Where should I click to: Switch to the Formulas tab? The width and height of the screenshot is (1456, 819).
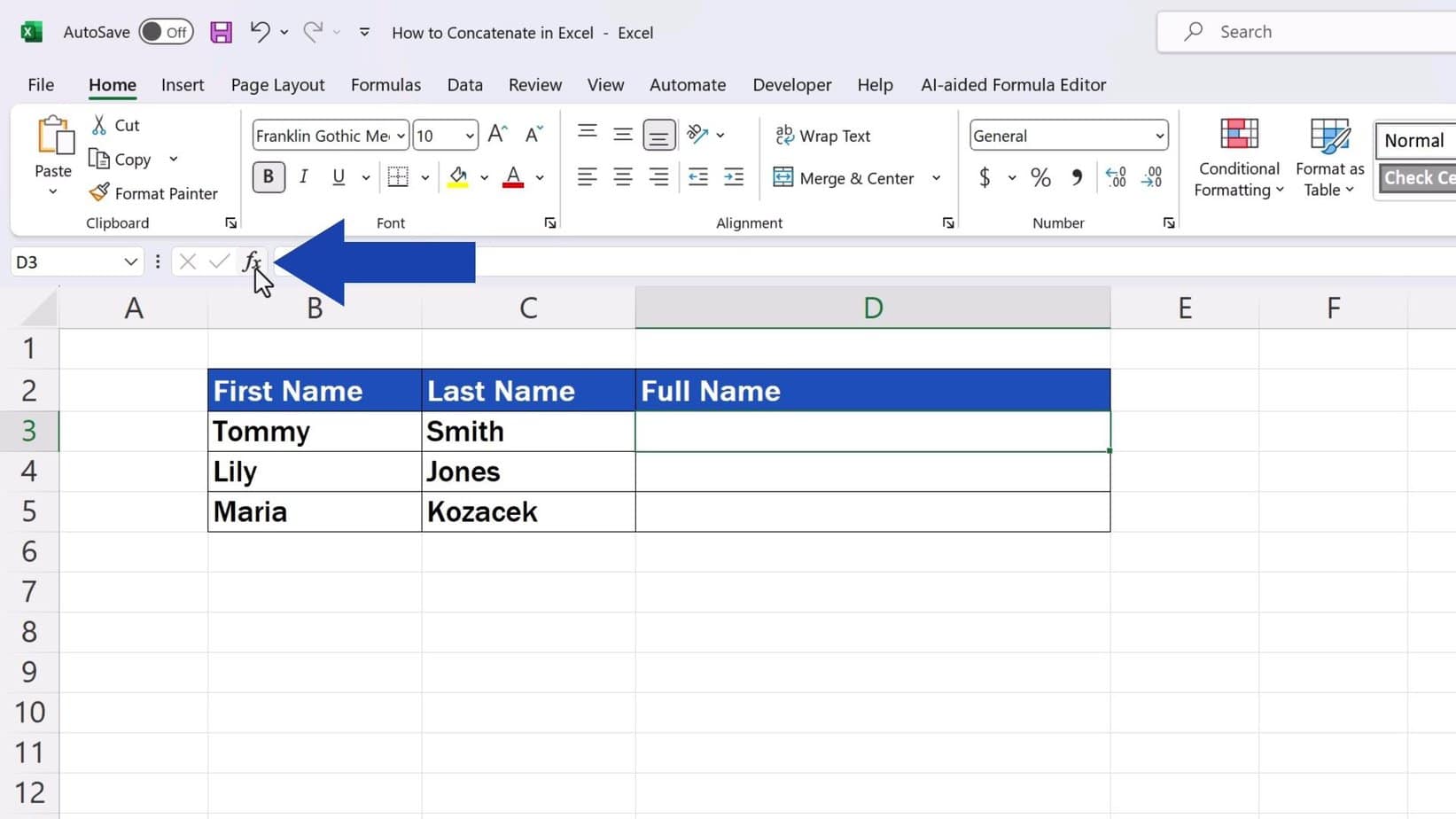pos(385,84)
